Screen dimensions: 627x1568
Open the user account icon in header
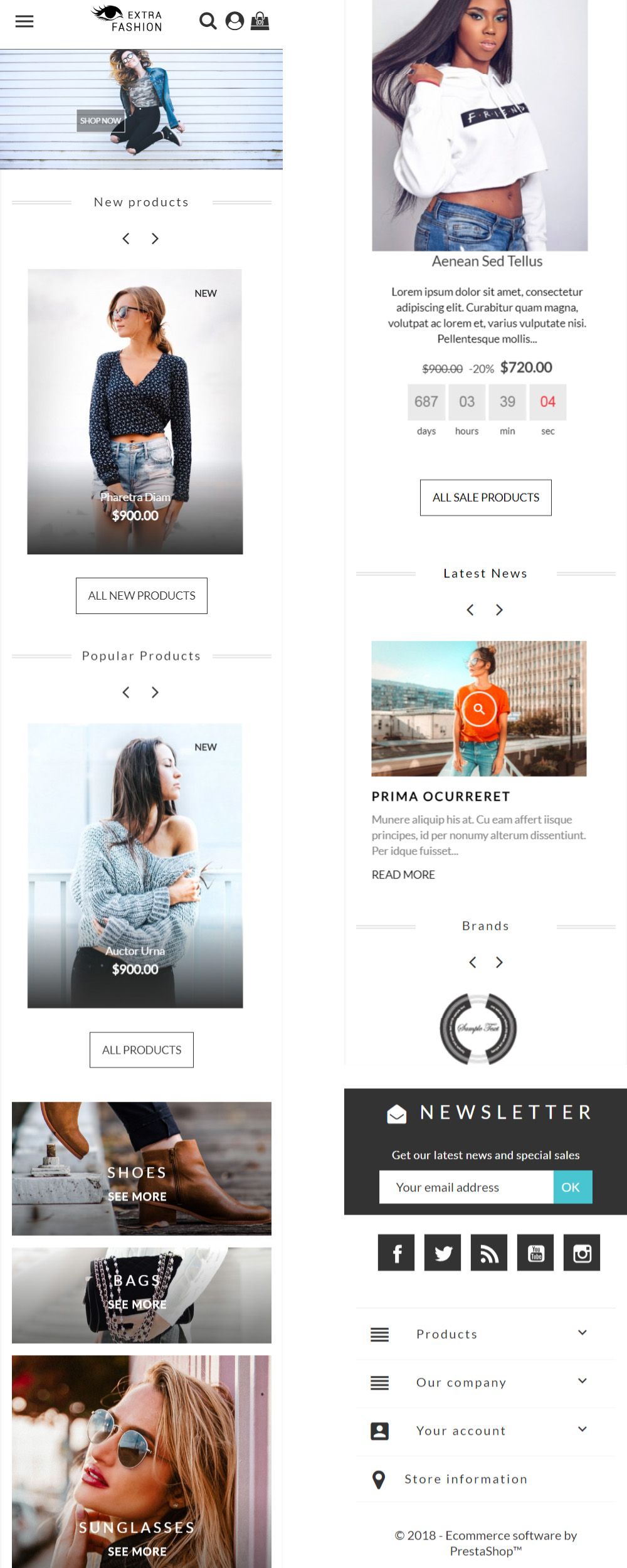pyautogui.click(x=234, y=21)
